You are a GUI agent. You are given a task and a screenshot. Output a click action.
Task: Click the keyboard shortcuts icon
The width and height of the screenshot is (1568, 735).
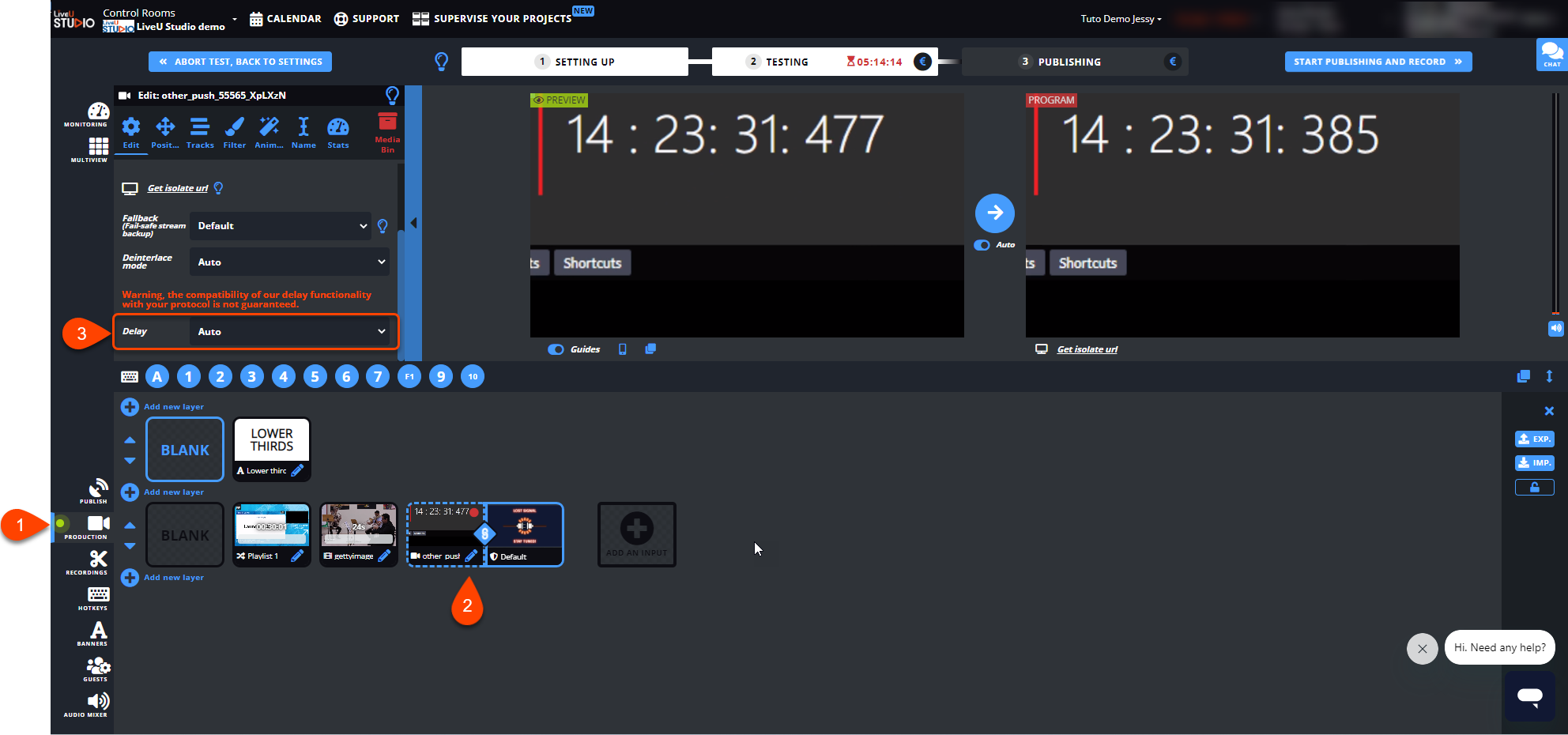(130, 377)
